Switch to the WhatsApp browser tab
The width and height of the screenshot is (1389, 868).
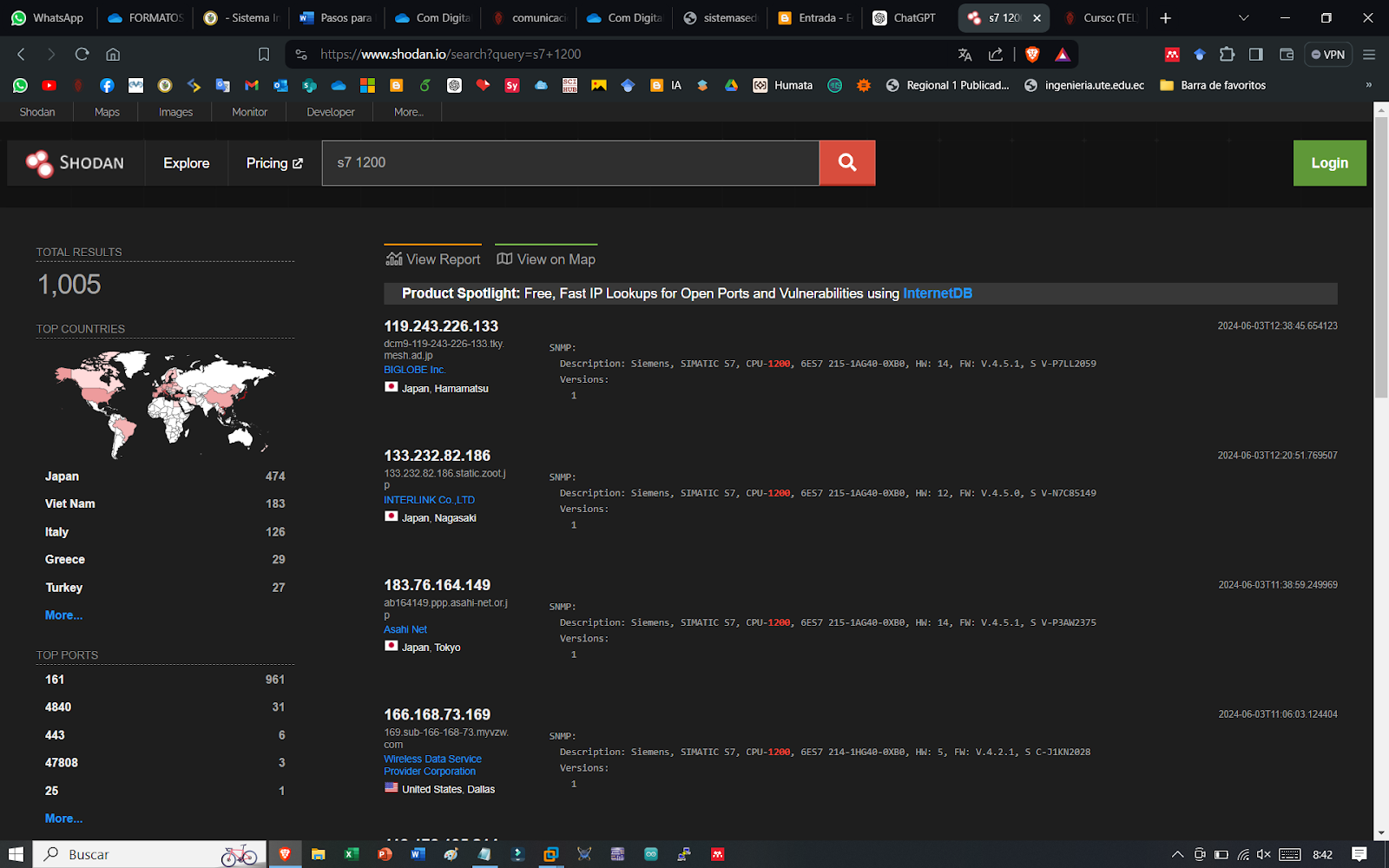49,17
